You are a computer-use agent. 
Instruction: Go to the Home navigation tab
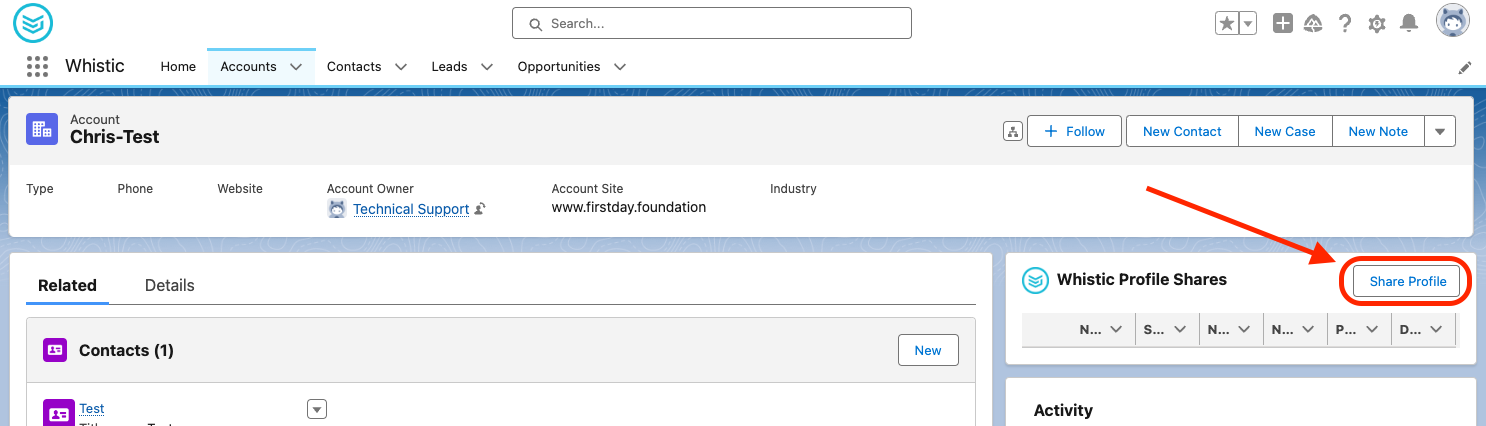(x=178, y=67)
